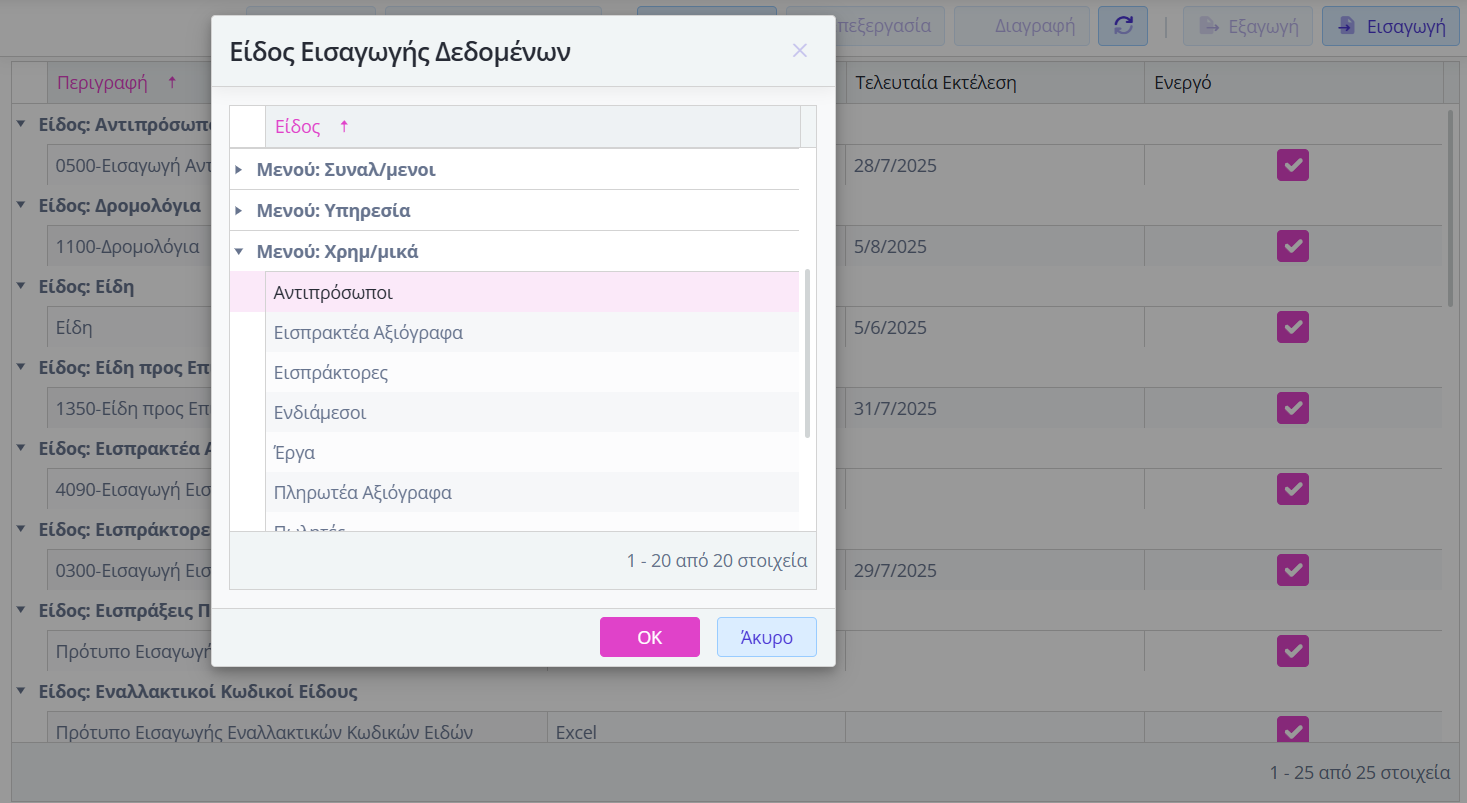Click the sort arrow beside Περιγραφή header
1467x803 pixels.
(x=171, y=82)
